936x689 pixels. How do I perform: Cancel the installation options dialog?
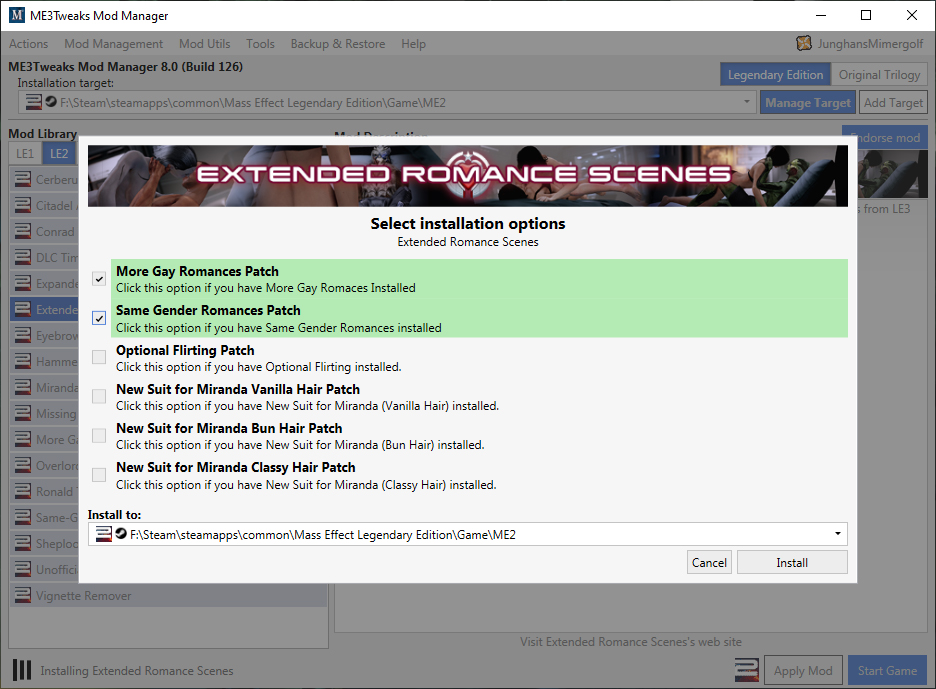point(709,562)
